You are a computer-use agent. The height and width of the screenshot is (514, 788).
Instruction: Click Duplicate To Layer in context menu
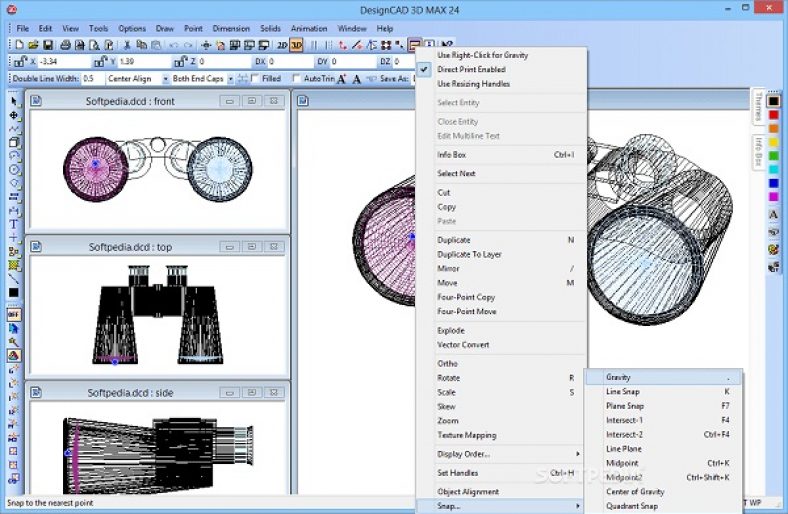469,254
